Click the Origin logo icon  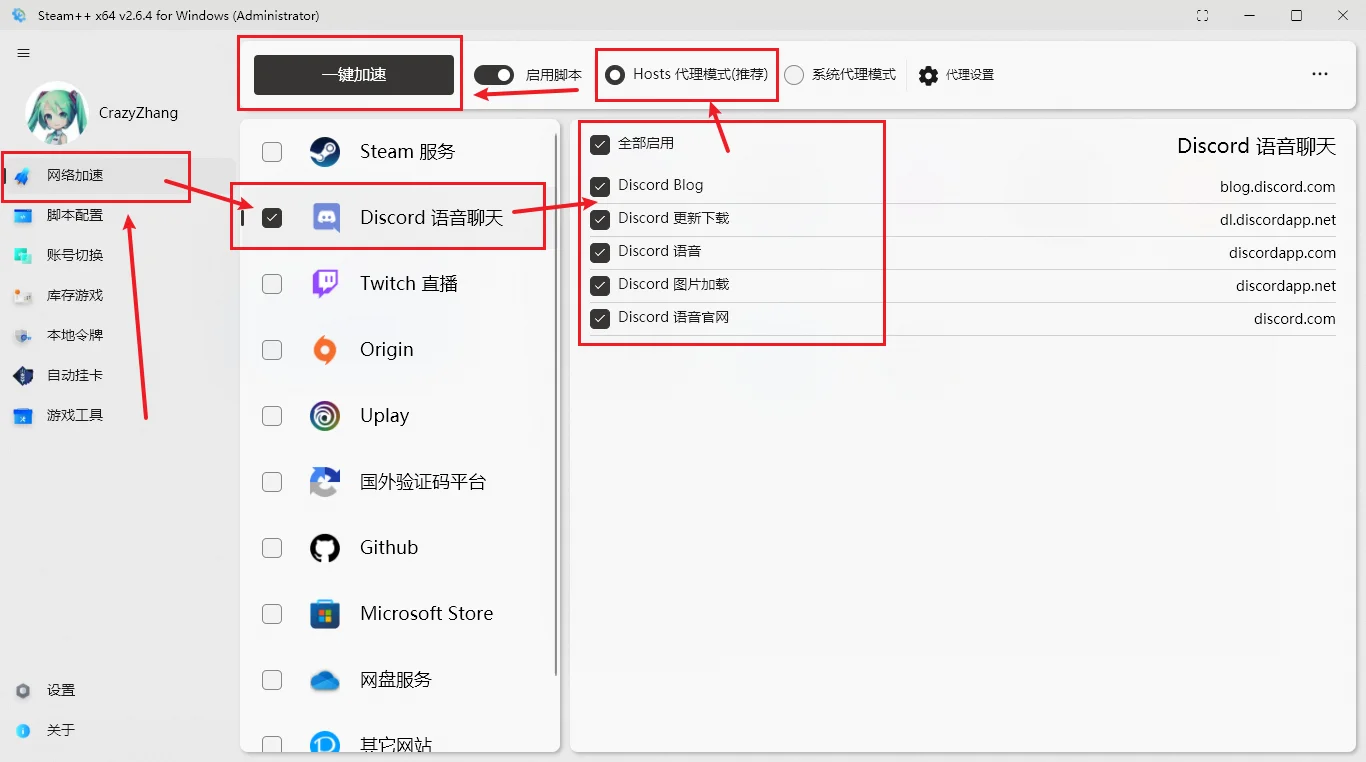(x=325, y=350)
